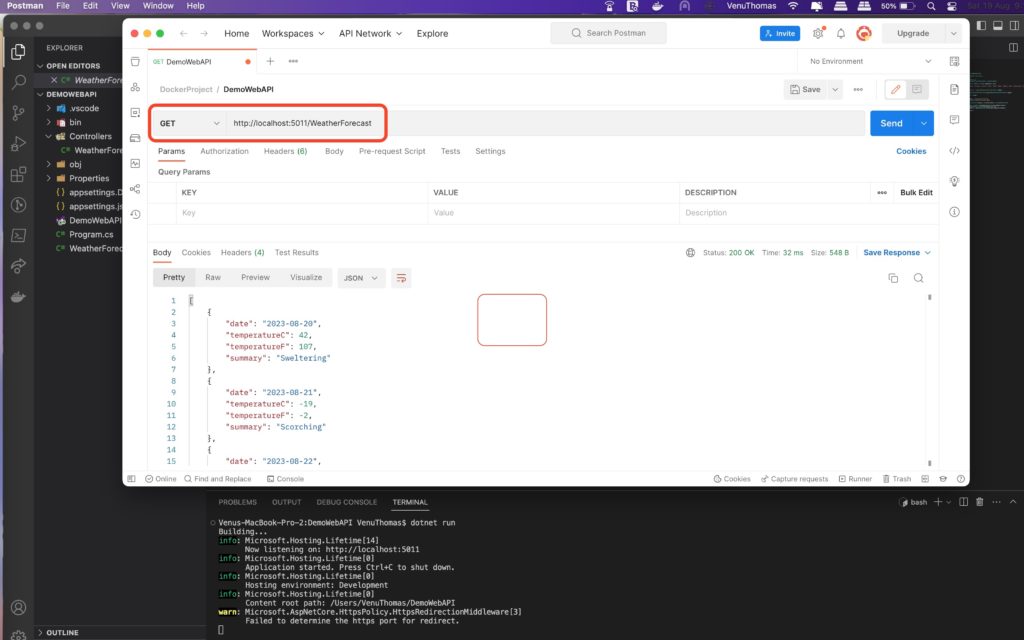Click the Bulk Edit link
This screenshot has height=640, width=1024.
click(916, 193)
